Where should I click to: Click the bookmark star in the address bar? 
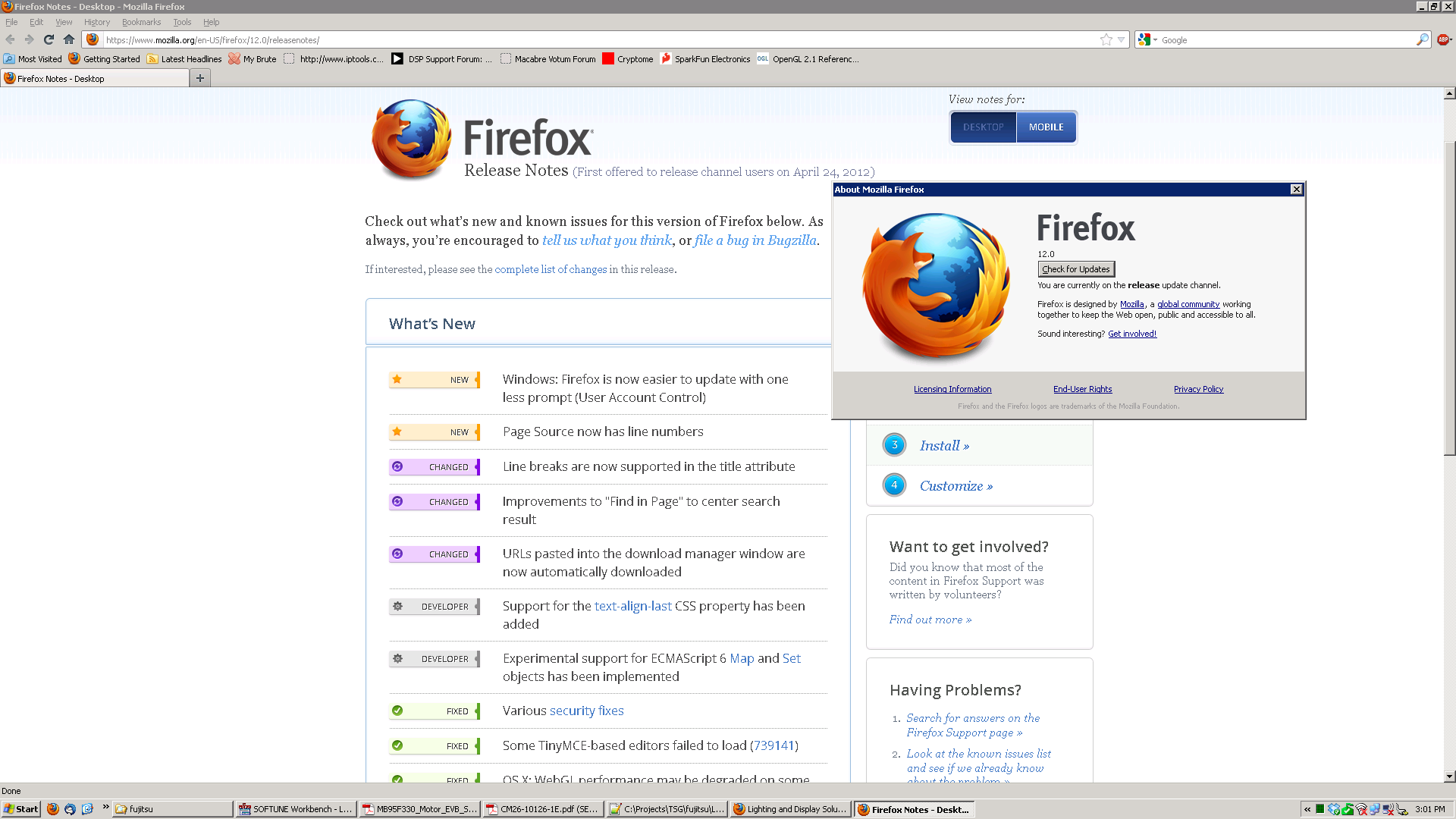[1106, 39]
